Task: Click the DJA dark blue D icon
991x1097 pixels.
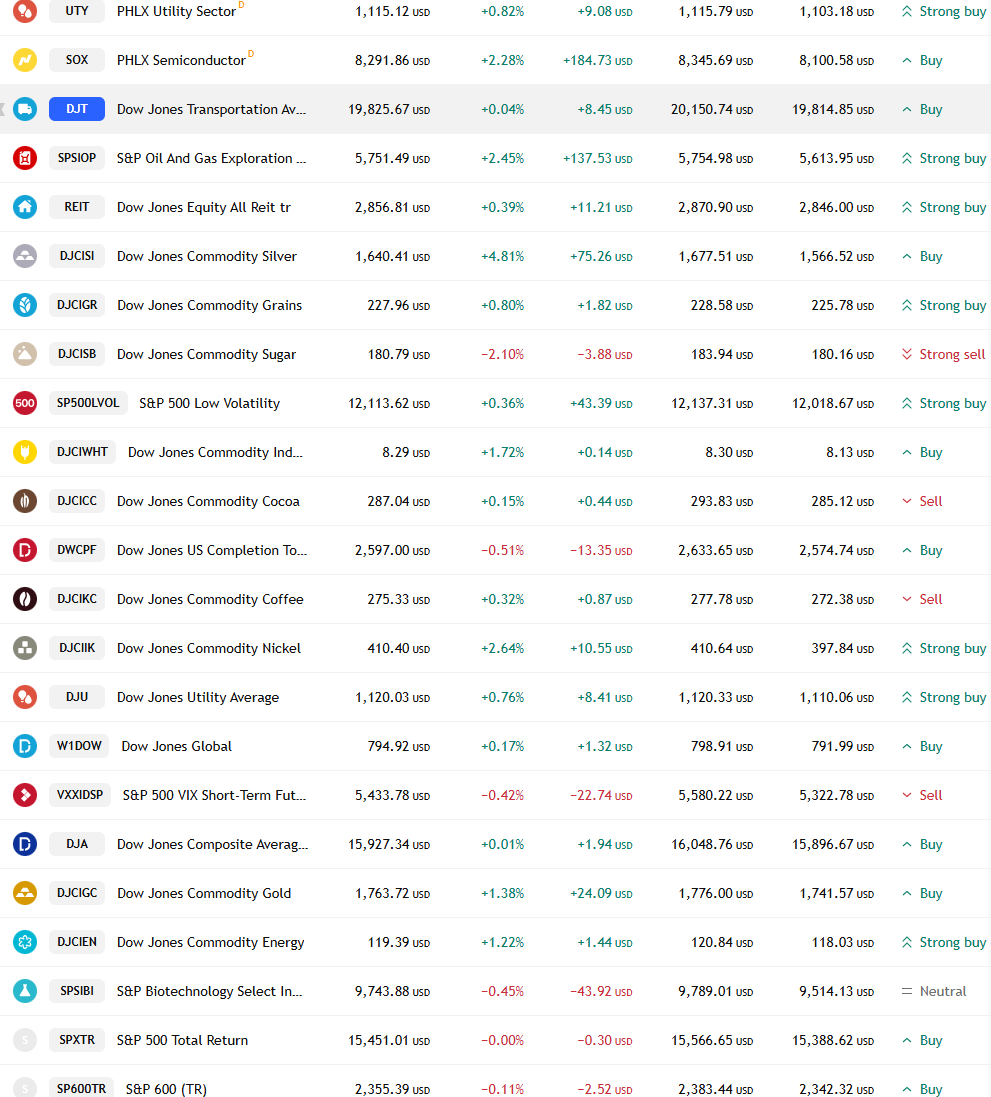Action: click(x=24, y=844)
